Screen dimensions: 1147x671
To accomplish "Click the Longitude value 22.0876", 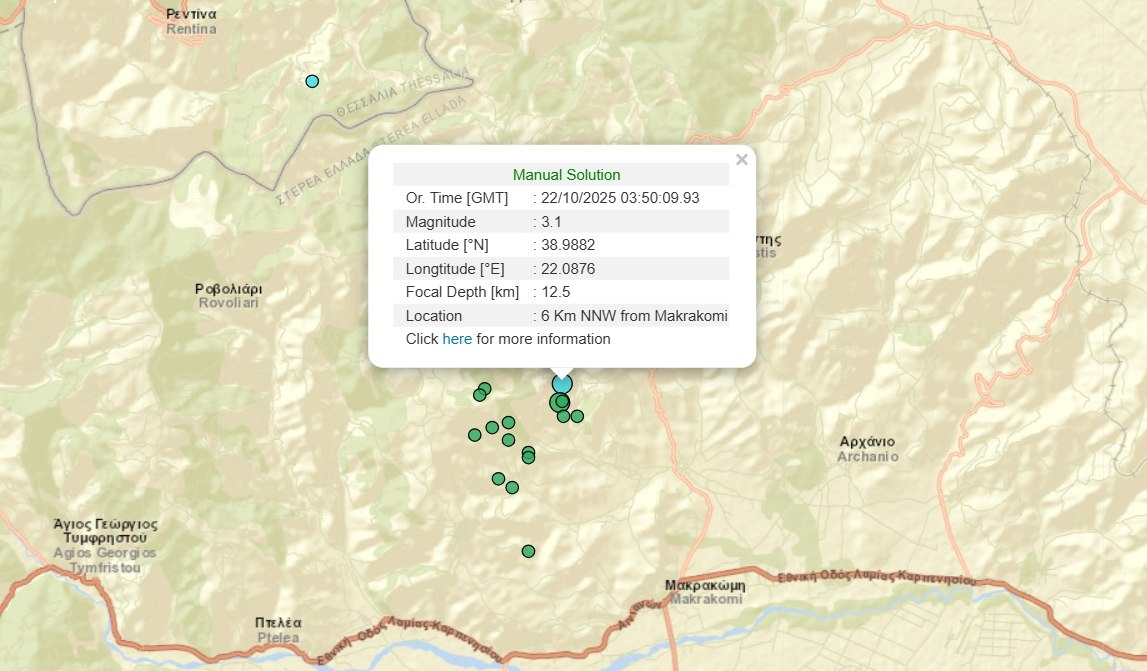I will tap(568, 269).
